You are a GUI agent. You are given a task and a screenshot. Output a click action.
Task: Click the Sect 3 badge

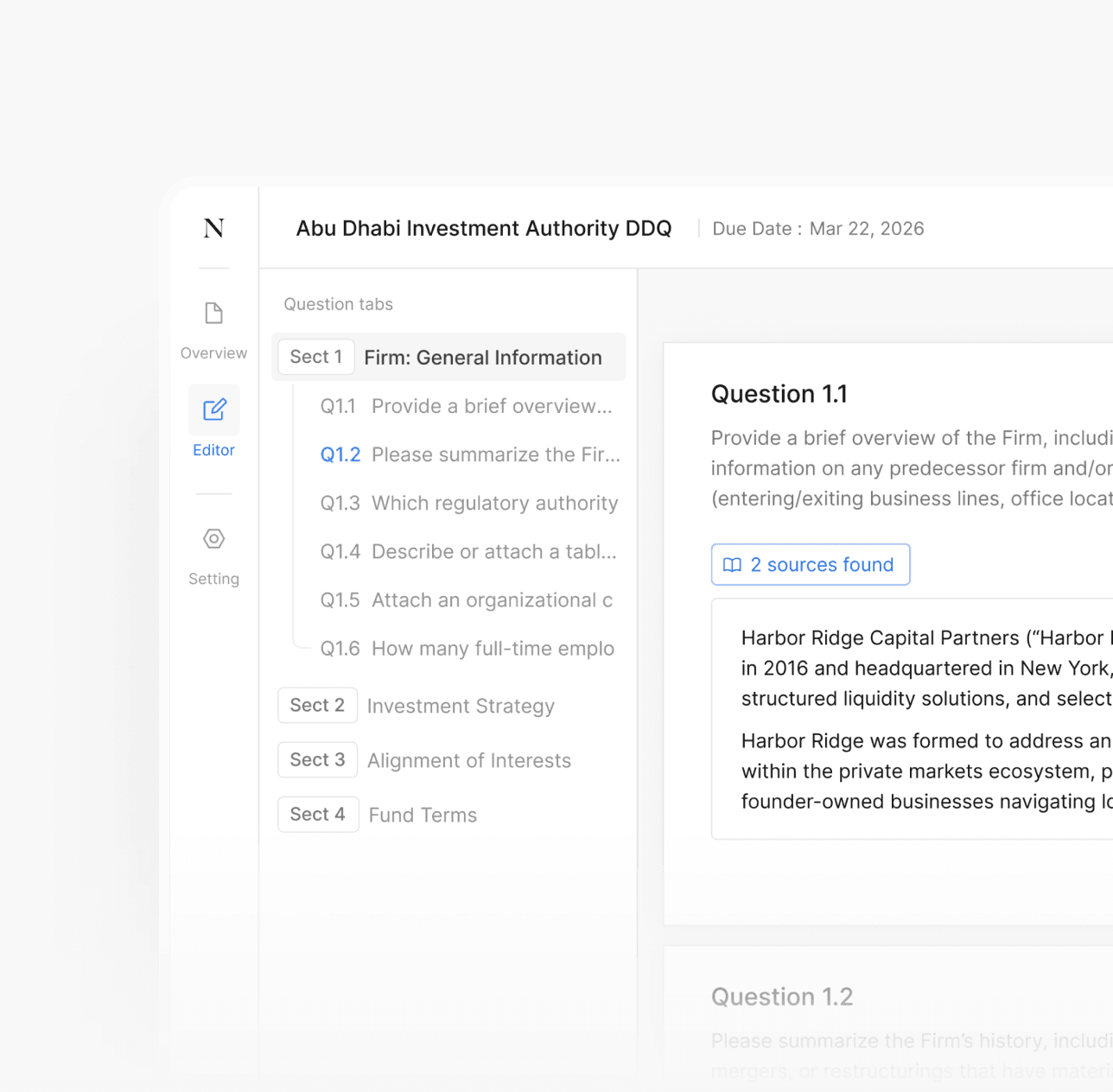317,760
